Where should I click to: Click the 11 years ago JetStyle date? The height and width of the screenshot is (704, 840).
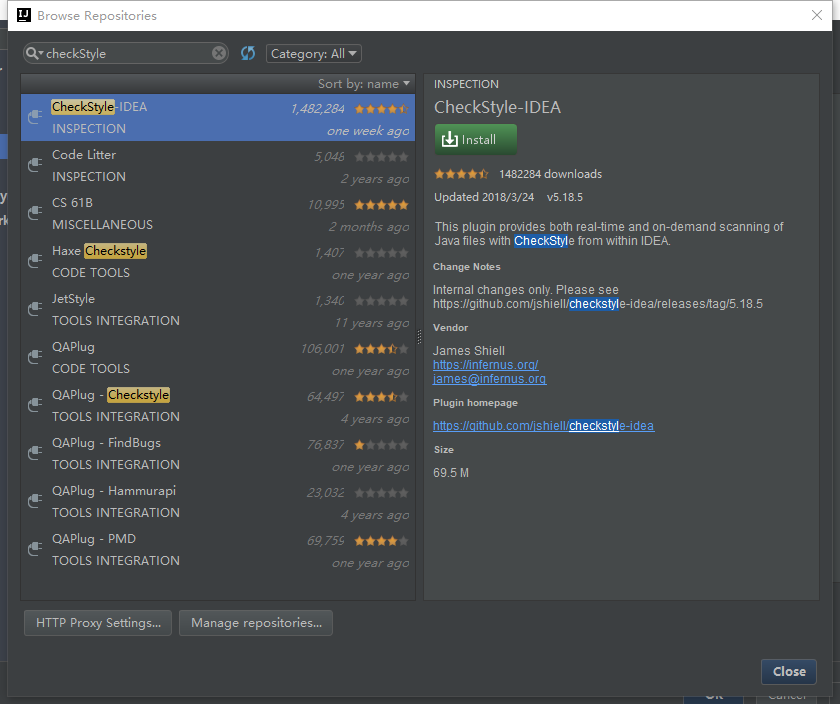tap(372, 323)
